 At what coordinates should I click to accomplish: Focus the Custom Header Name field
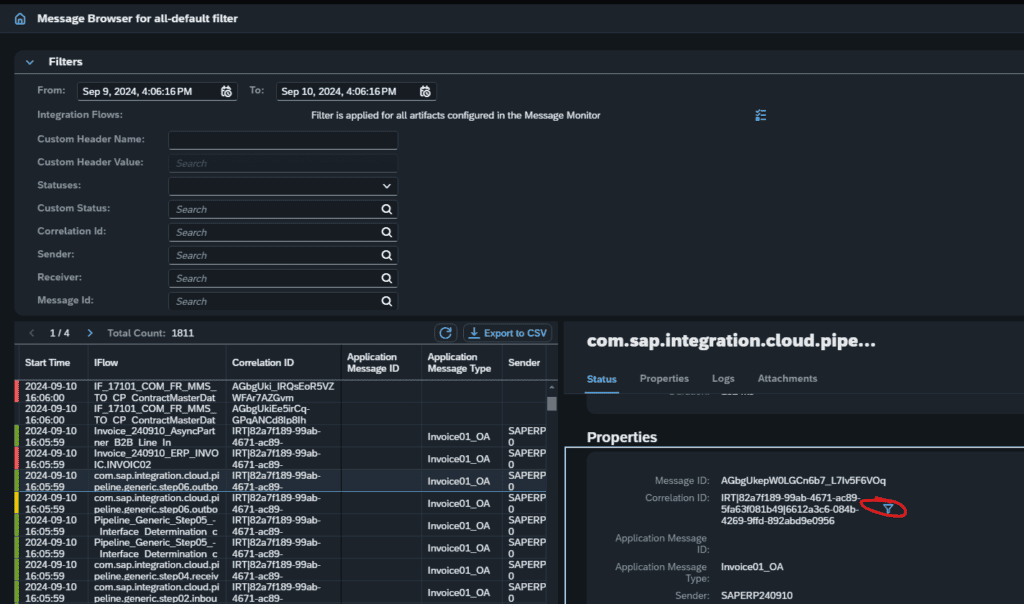pos(283,140)
